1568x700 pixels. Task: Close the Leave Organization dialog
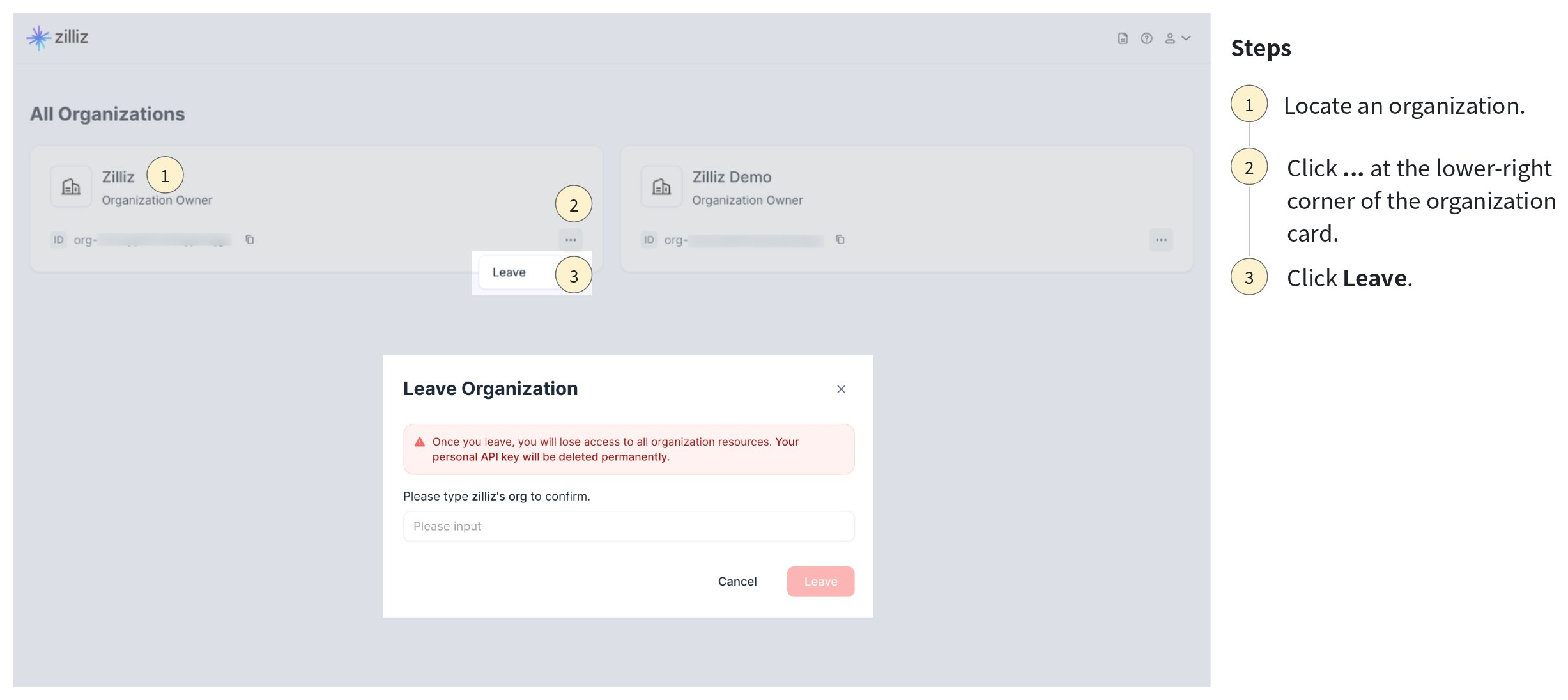841,389
